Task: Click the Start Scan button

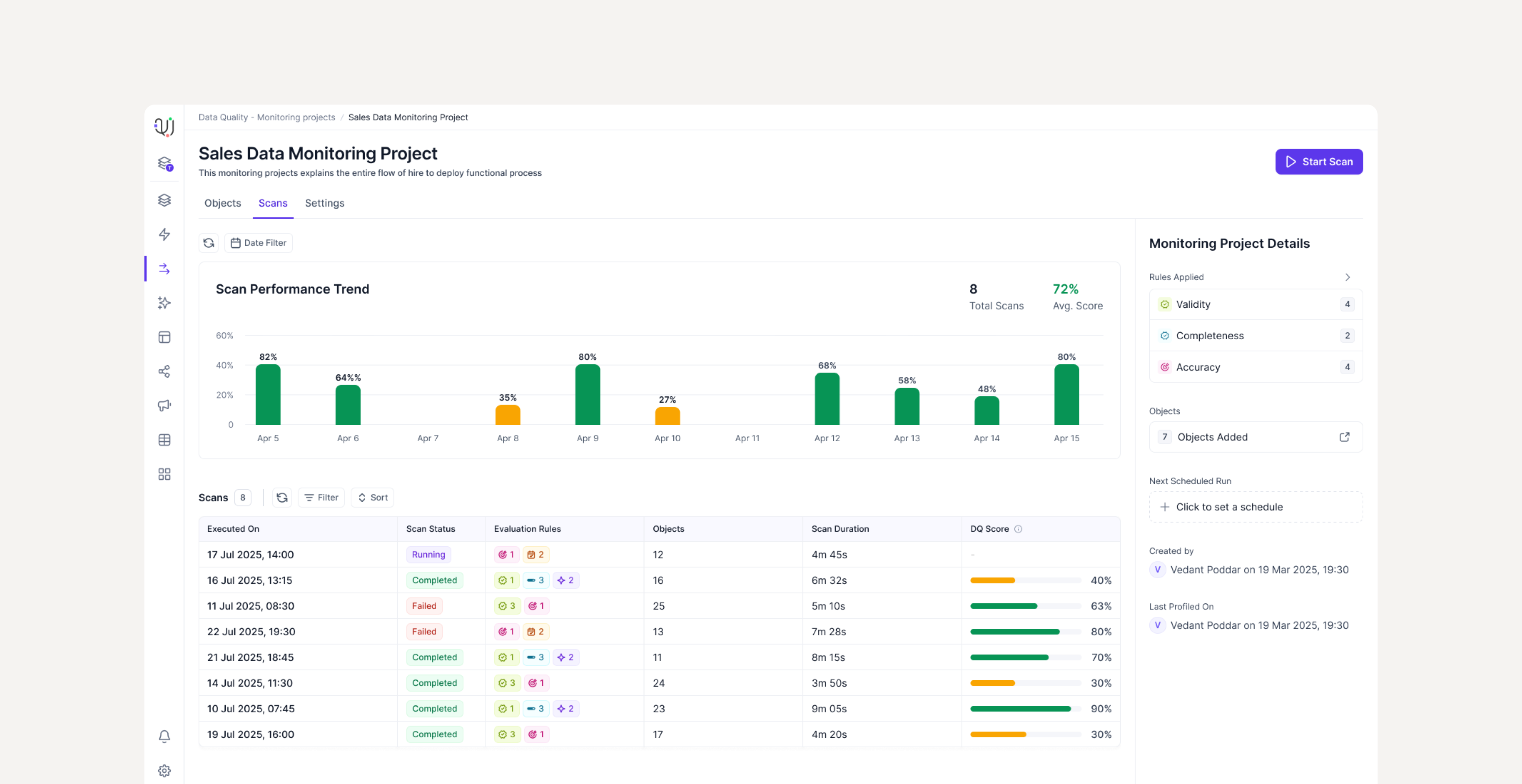Action: pos(1319,162)
